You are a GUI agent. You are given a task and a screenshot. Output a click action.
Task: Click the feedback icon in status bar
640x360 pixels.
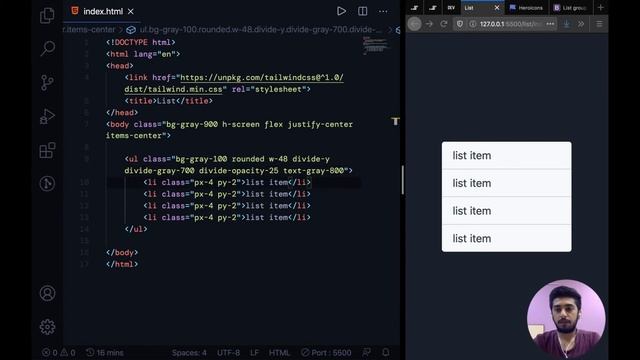click(x=367, y=352)
